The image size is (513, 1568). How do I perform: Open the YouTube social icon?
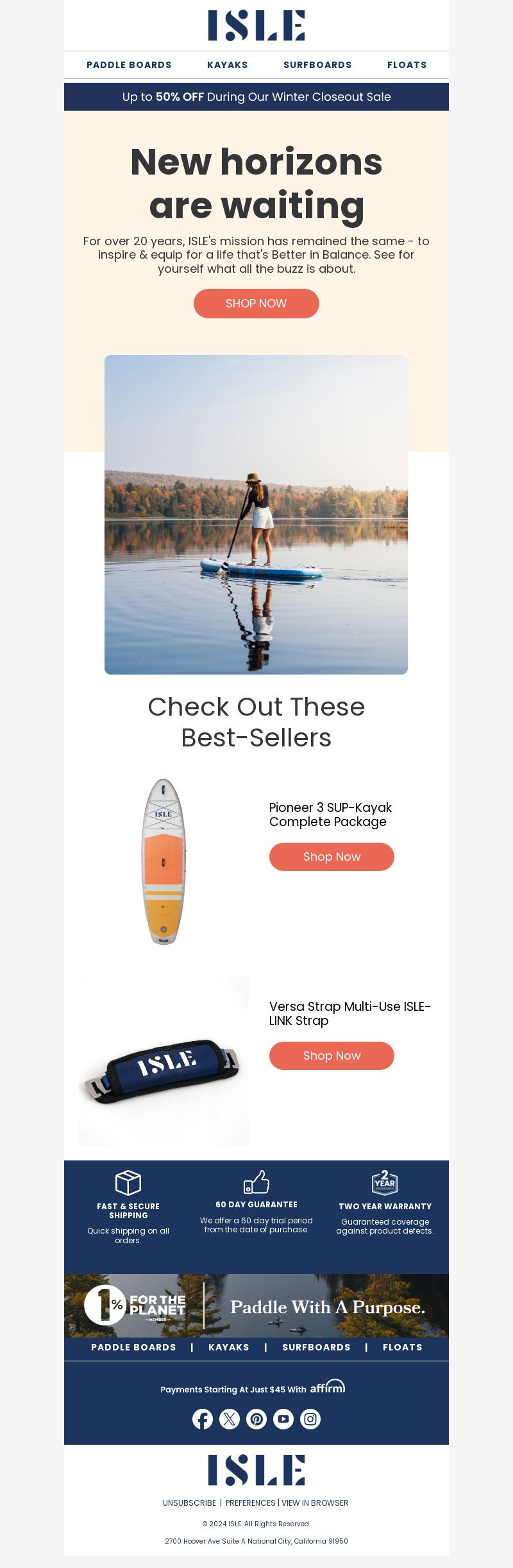tap(283, 1419)
